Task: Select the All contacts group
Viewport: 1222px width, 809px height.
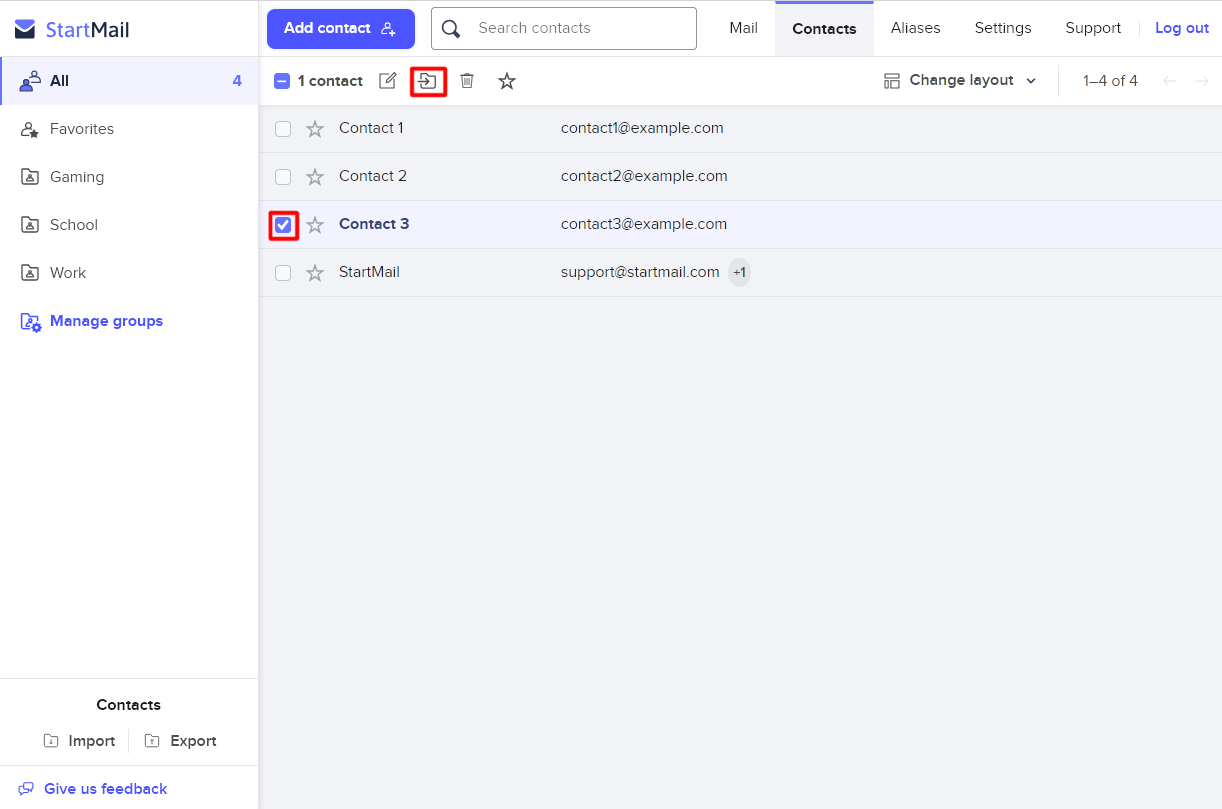Action: point(129,81)
